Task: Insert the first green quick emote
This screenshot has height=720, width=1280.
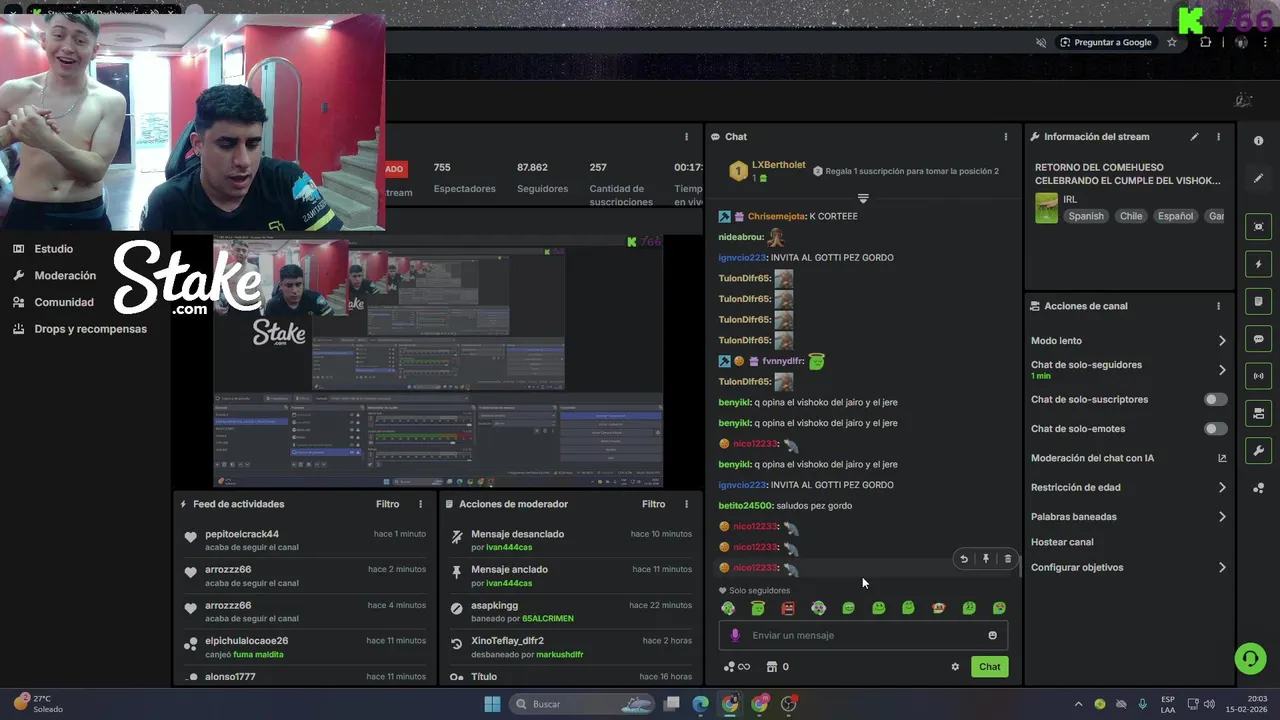Action: tap(728, 608)
